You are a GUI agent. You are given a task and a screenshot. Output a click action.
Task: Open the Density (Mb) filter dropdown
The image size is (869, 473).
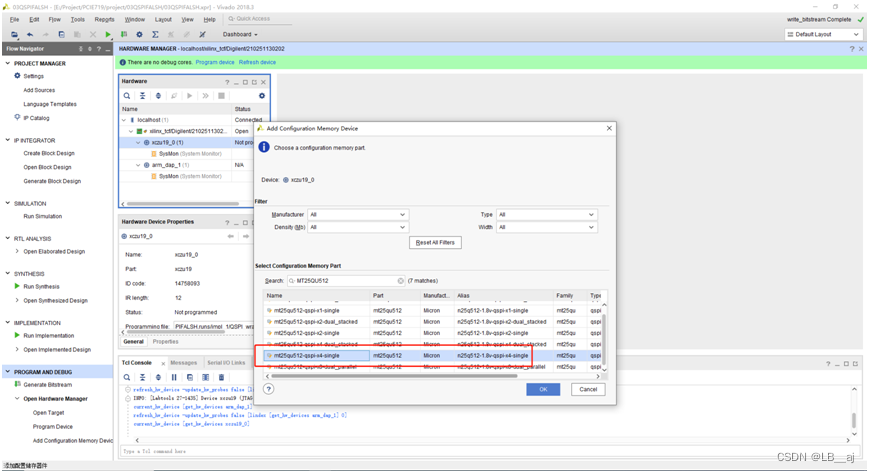click(x=358, y=227)
